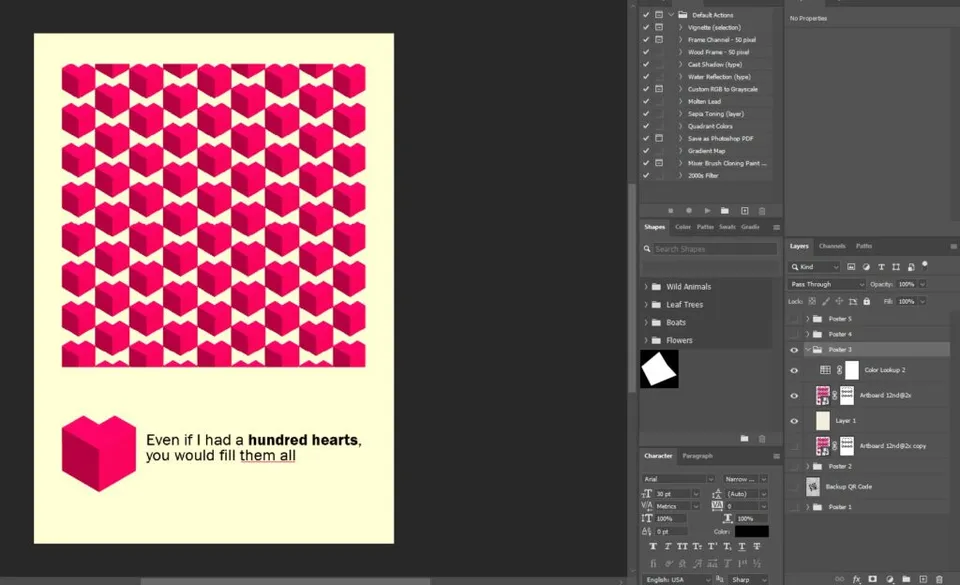Hide the Poster 3 group
960x585 pixels.
pos(794,350)
